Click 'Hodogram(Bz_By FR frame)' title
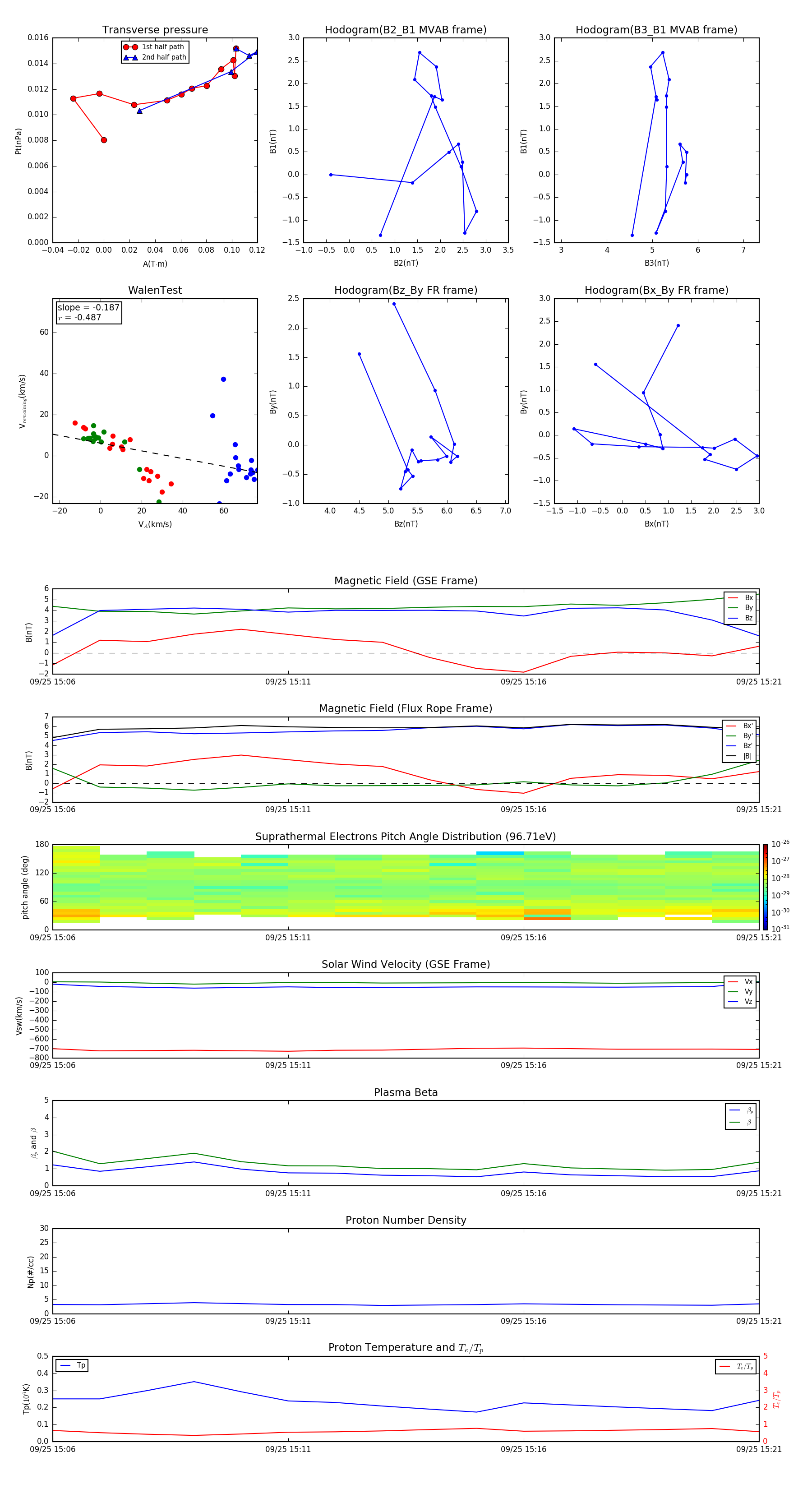 (x=406, y=290)
